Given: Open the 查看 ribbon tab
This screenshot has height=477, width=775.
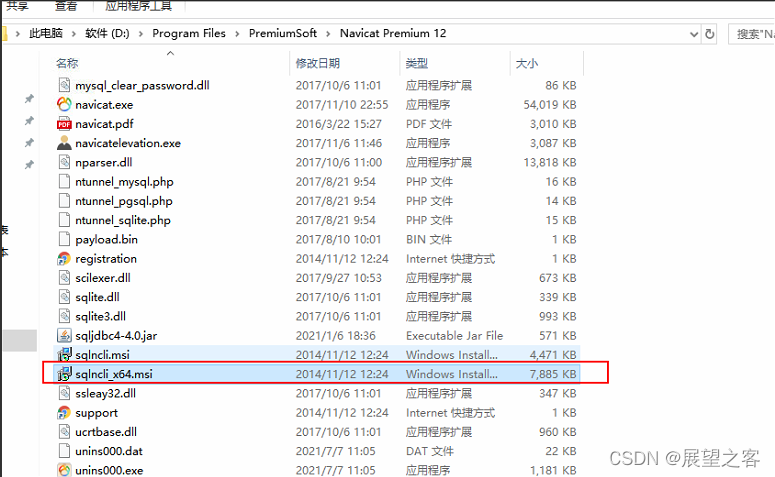Looking at the screenshot, I should pos(66,6).
